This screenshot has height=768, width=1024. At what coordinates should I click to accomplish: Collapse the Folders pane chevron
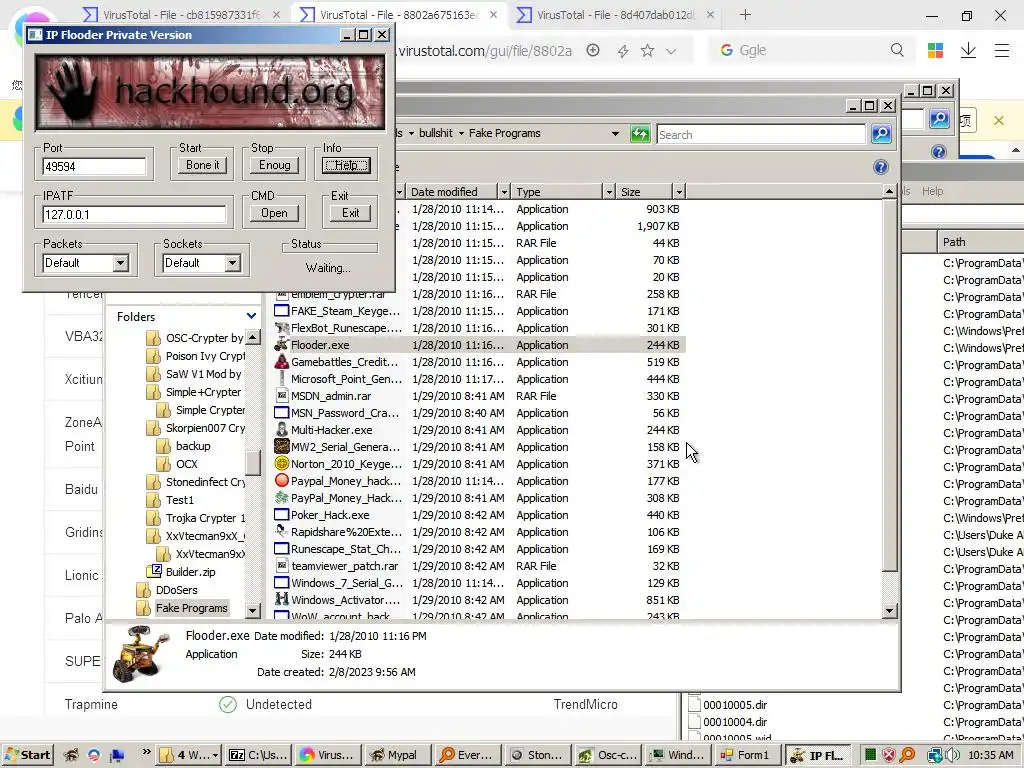pyautogui.click(x=251, y=316)
